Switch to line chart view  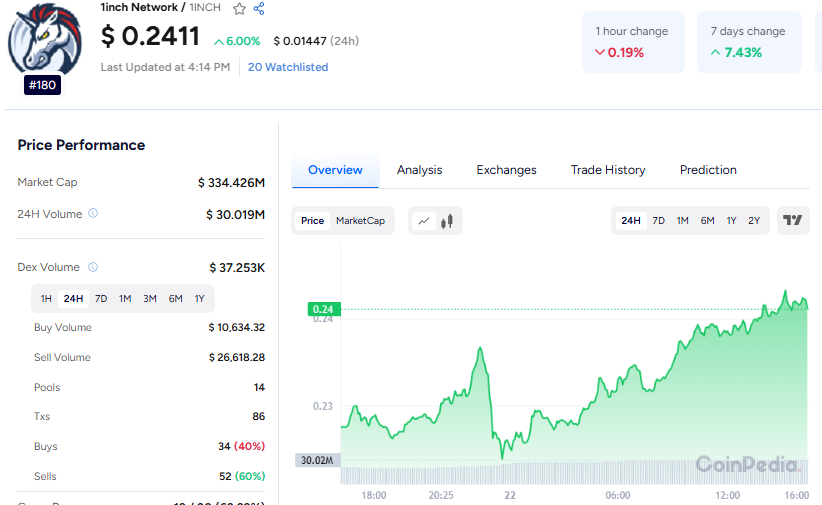pos(424,221)
